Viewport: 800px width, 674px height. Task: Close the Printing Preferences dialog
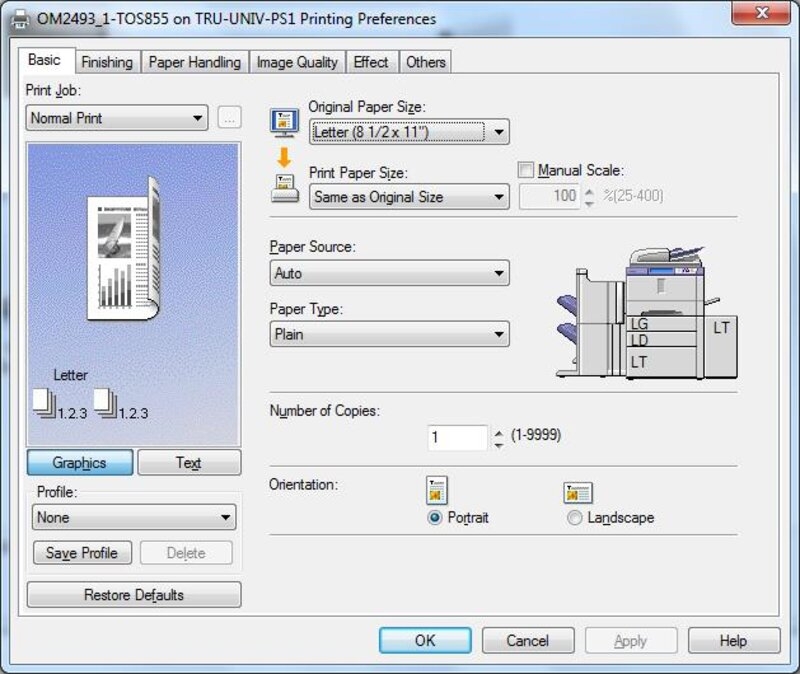click(761, 13)
